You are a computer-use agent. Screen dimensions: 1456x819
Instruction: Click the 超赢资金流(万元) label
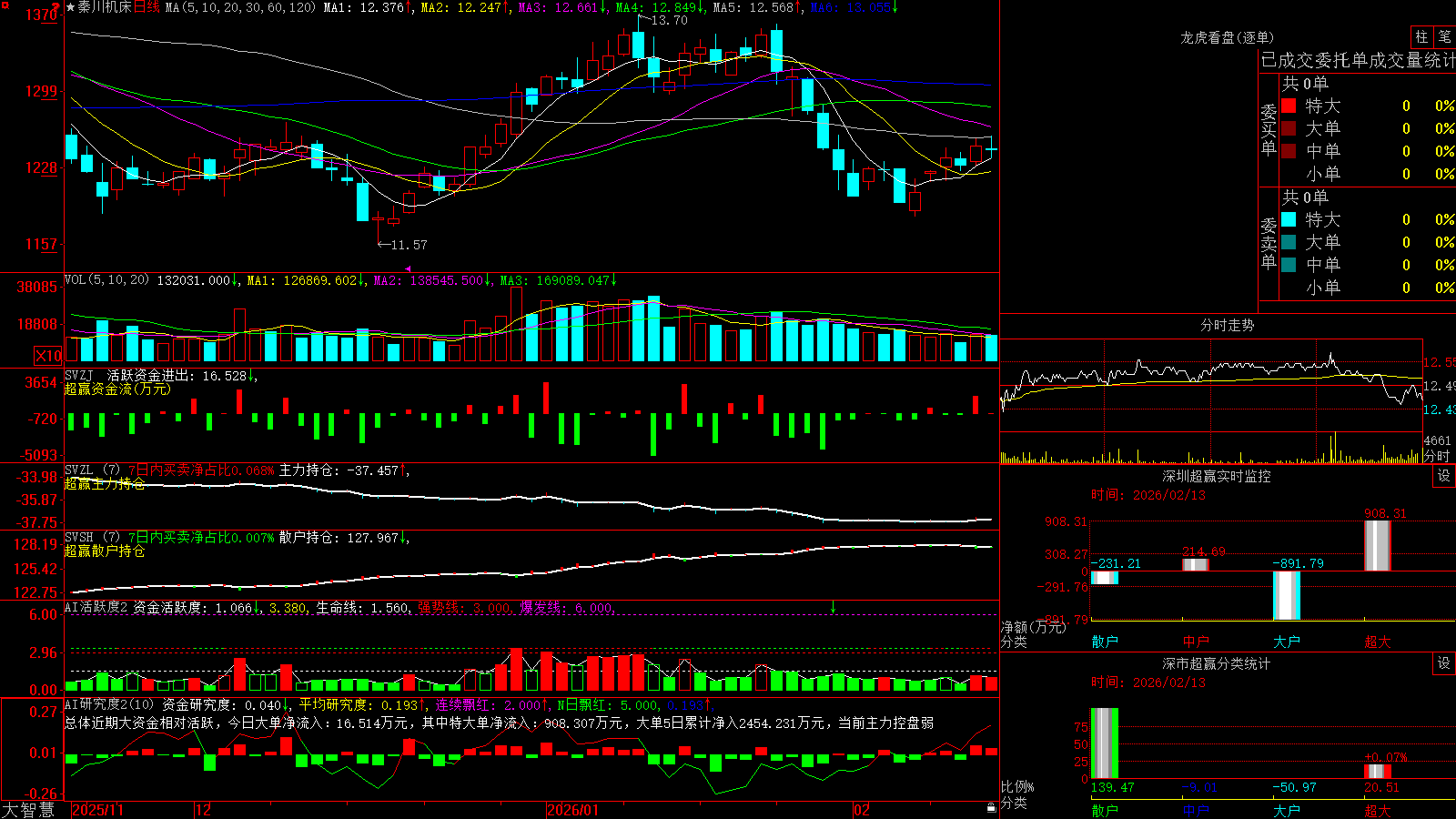pos(117,389)
